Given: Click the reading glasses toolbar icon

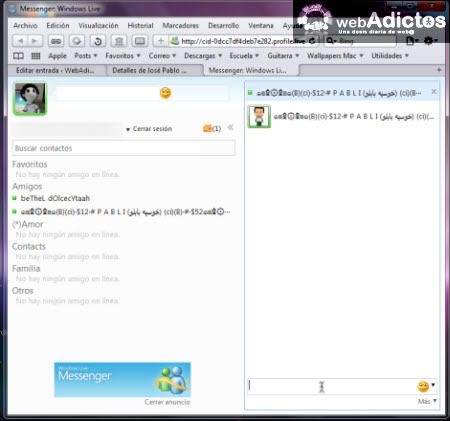Looking at the screenshot, I should point(56,41).
